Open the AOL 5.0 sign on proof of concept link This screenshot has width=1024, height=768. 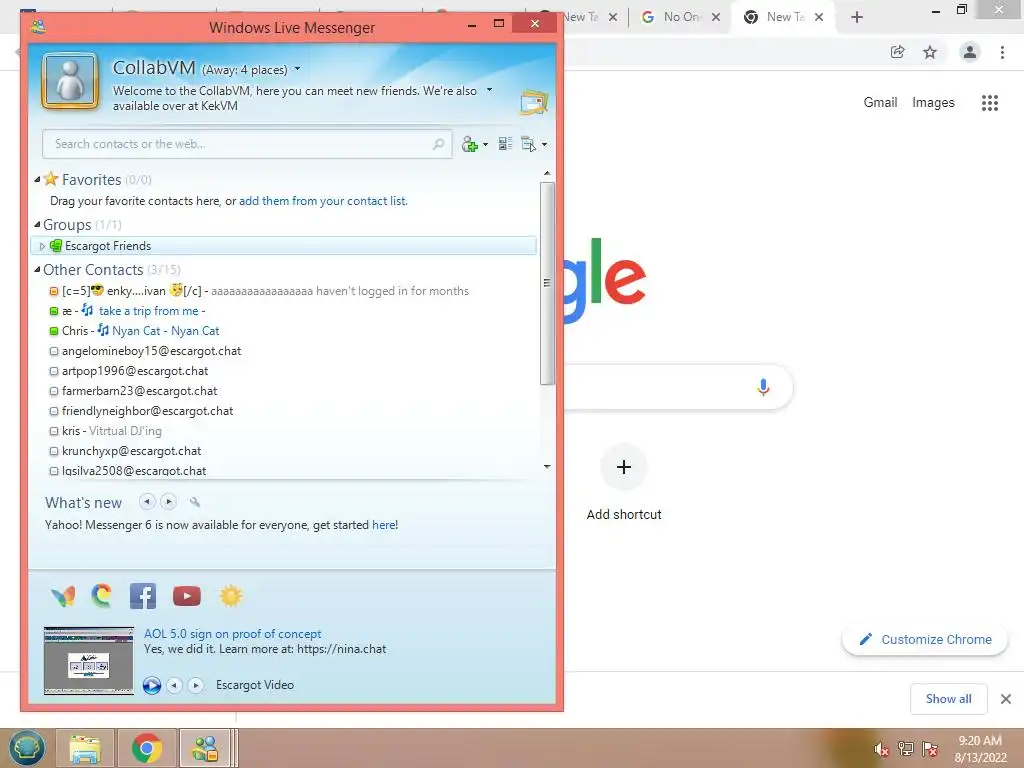tap(232, 633)
